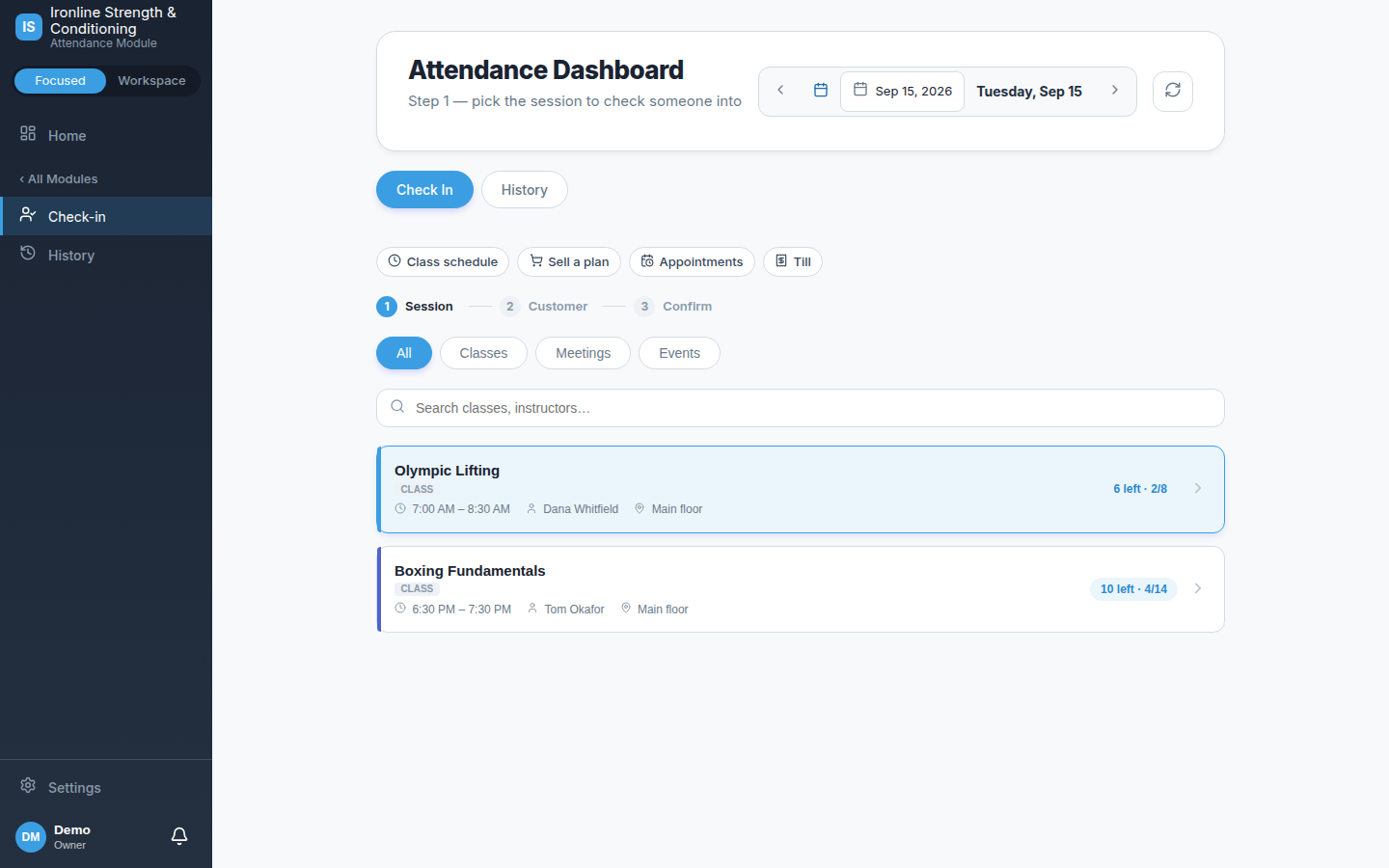The height and width of the screenshot is (868, 1389).
Task: Click the Tuesday, Sep 15 date label
Action: tap(1029, 92)
